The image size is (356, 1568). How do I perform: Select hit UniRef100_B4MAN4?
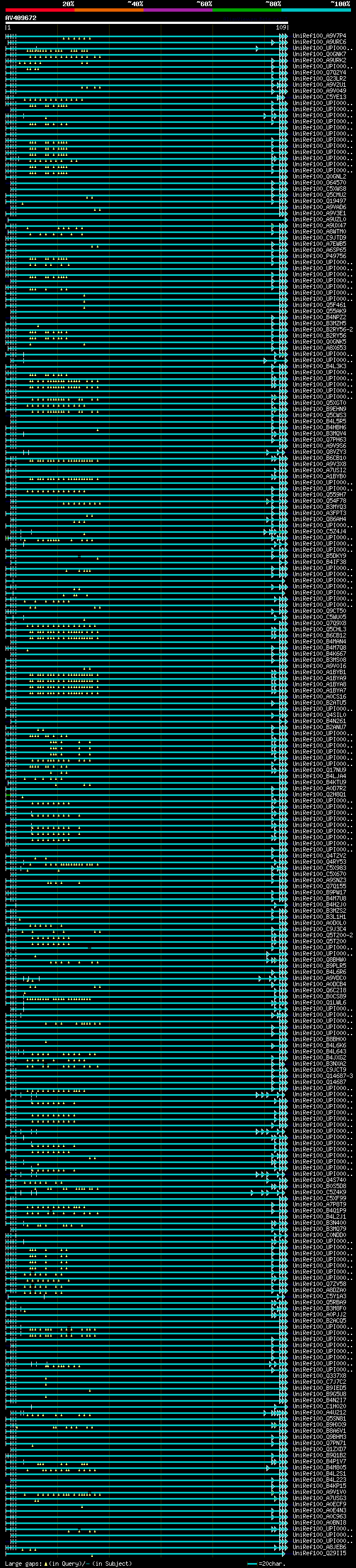[x=319, y=641]
